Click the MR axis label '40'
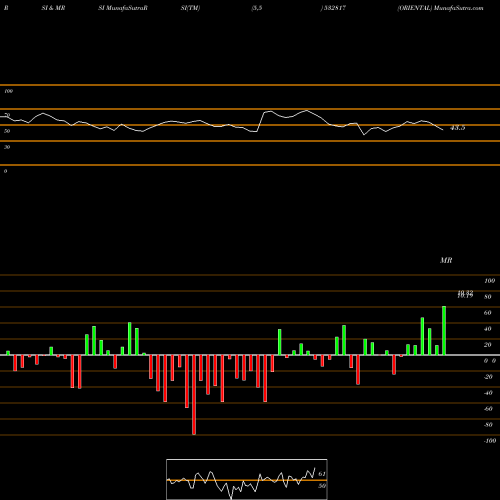This screenshot has width=500, height=500. coord(487,329)
